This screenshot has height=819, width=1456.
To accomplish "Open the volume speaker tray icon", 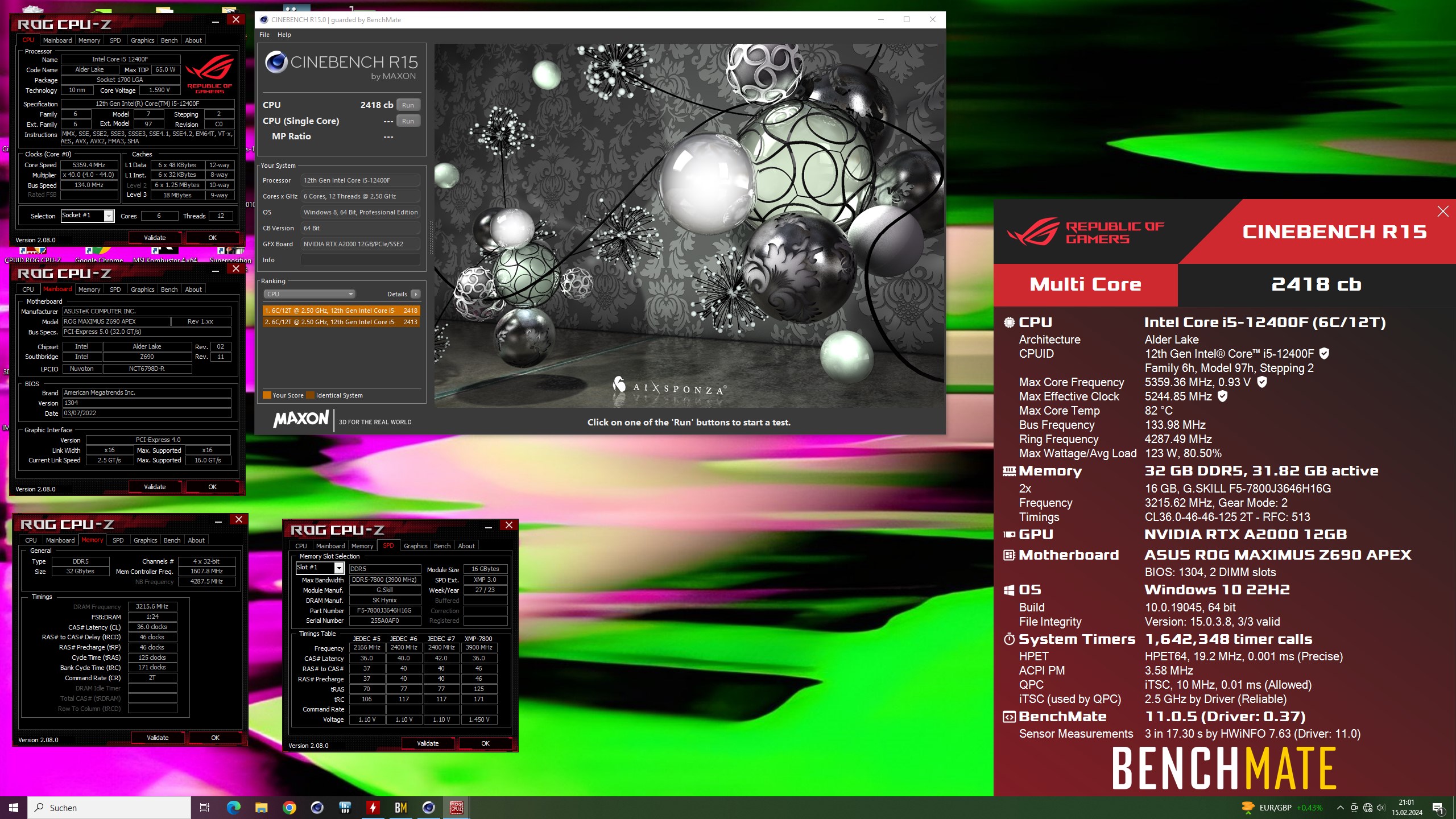I will click(1381, 808).
